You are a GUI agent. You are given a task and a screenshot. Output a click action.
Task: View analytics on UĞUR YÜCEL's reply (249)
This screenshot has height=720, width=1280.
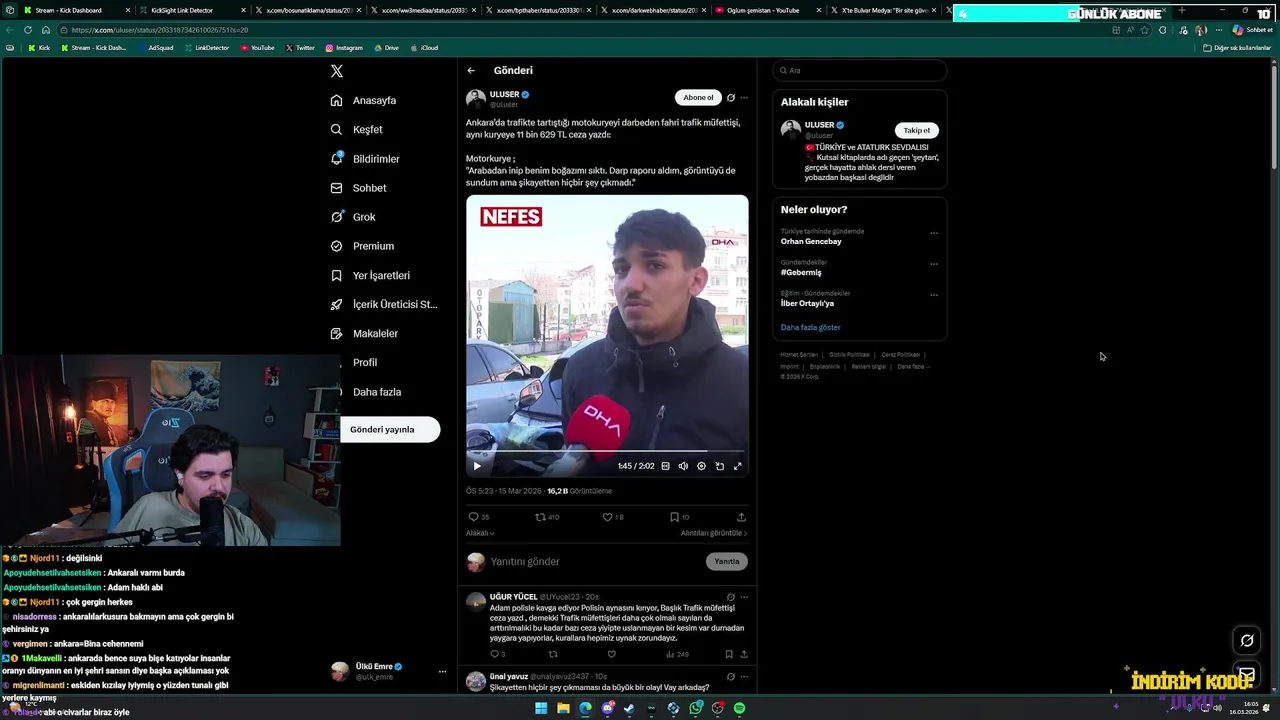point(677,654)
